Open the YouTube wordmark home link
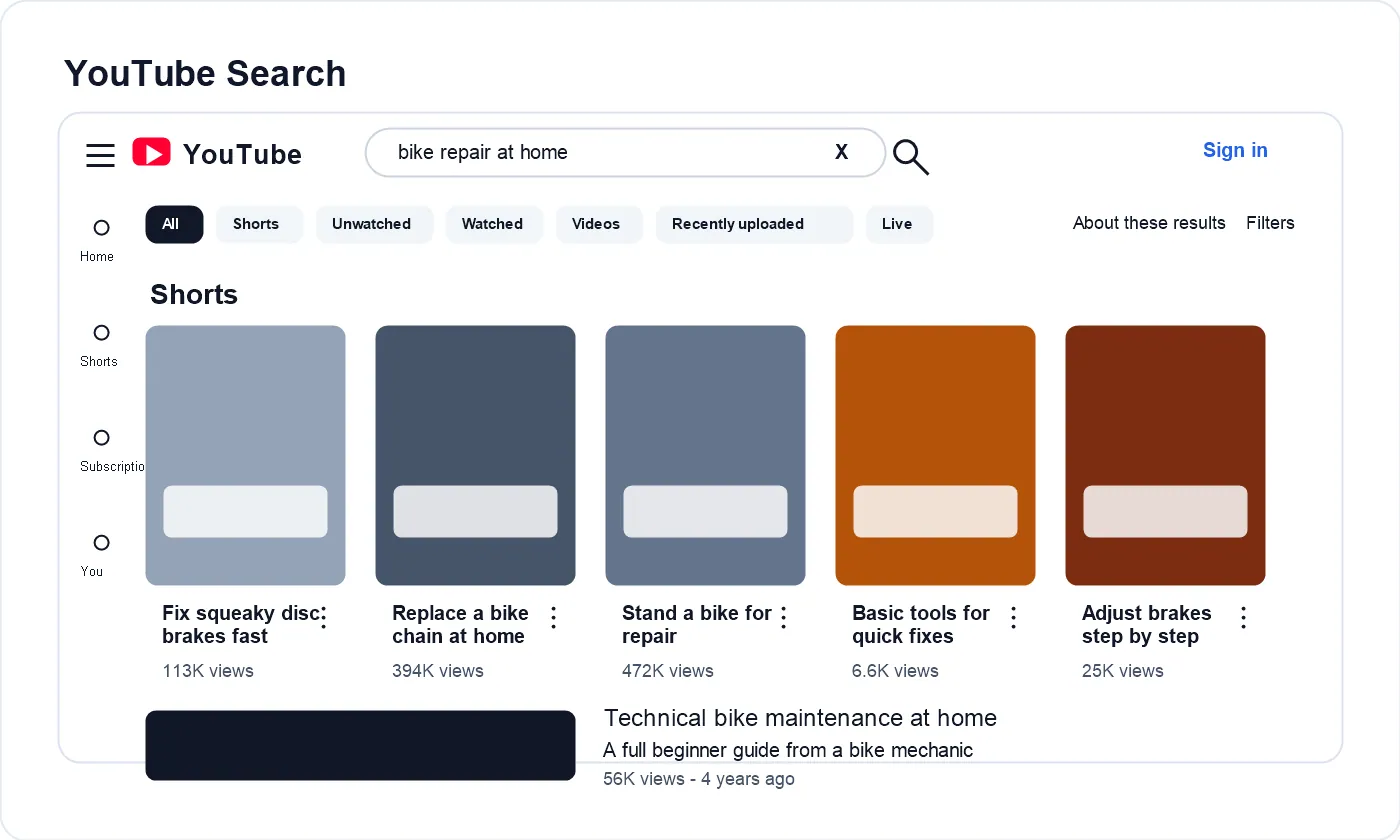Image resolution: width=1400 pixels, height=840 pixels. (242, 154)
